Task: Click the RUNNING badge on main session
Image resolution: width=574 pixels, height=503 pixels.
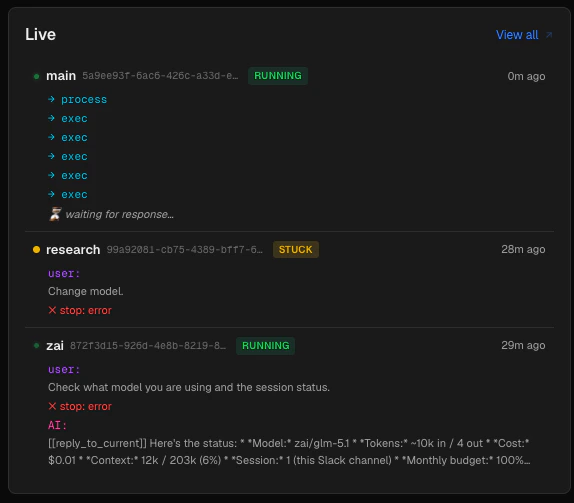Action: [277, 76]
